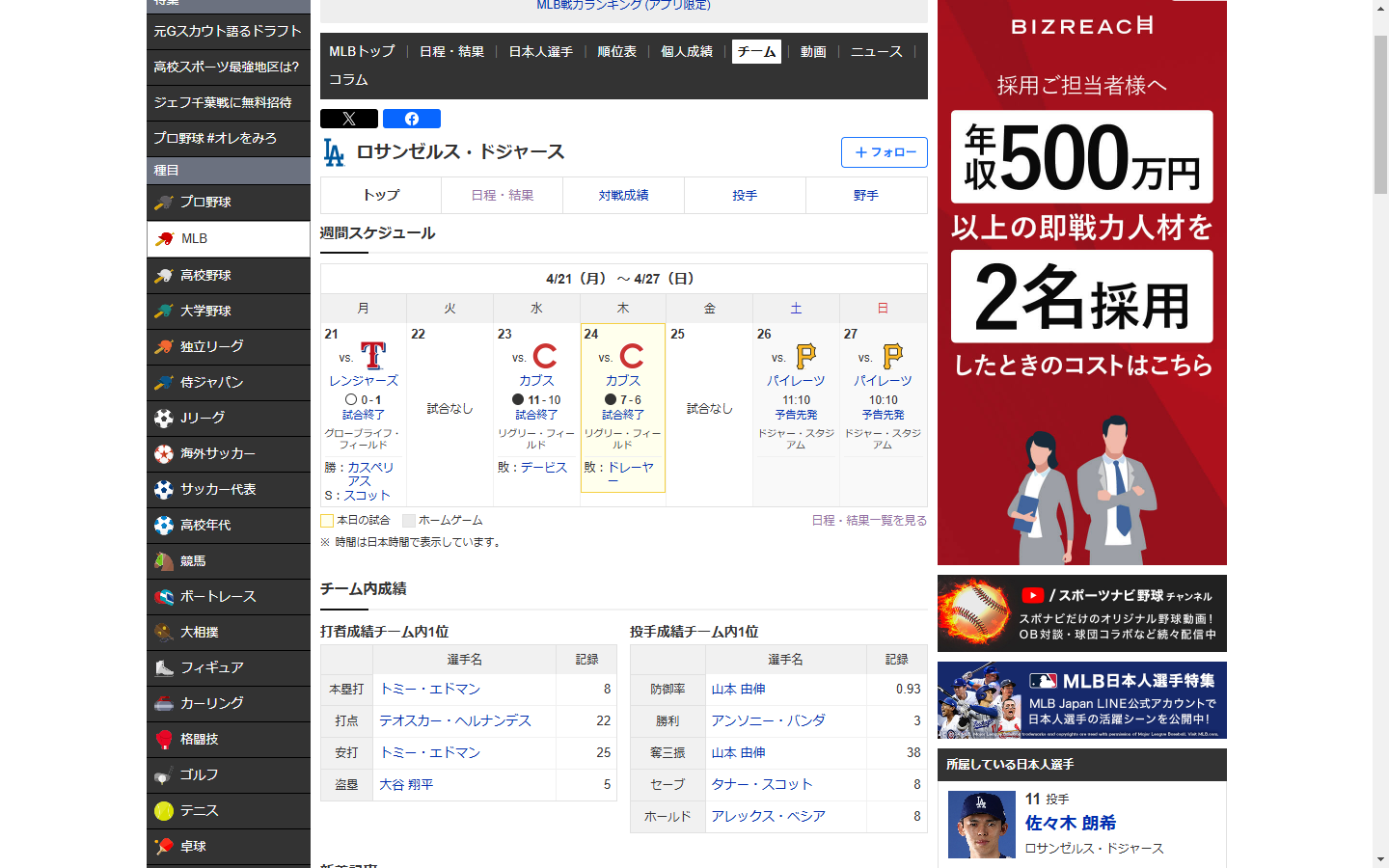This screenshot has height=868, width=1389.
Task: Click the 格闘技 boxing glove icon
Action: pyautogui.click(x=164, y=740)
